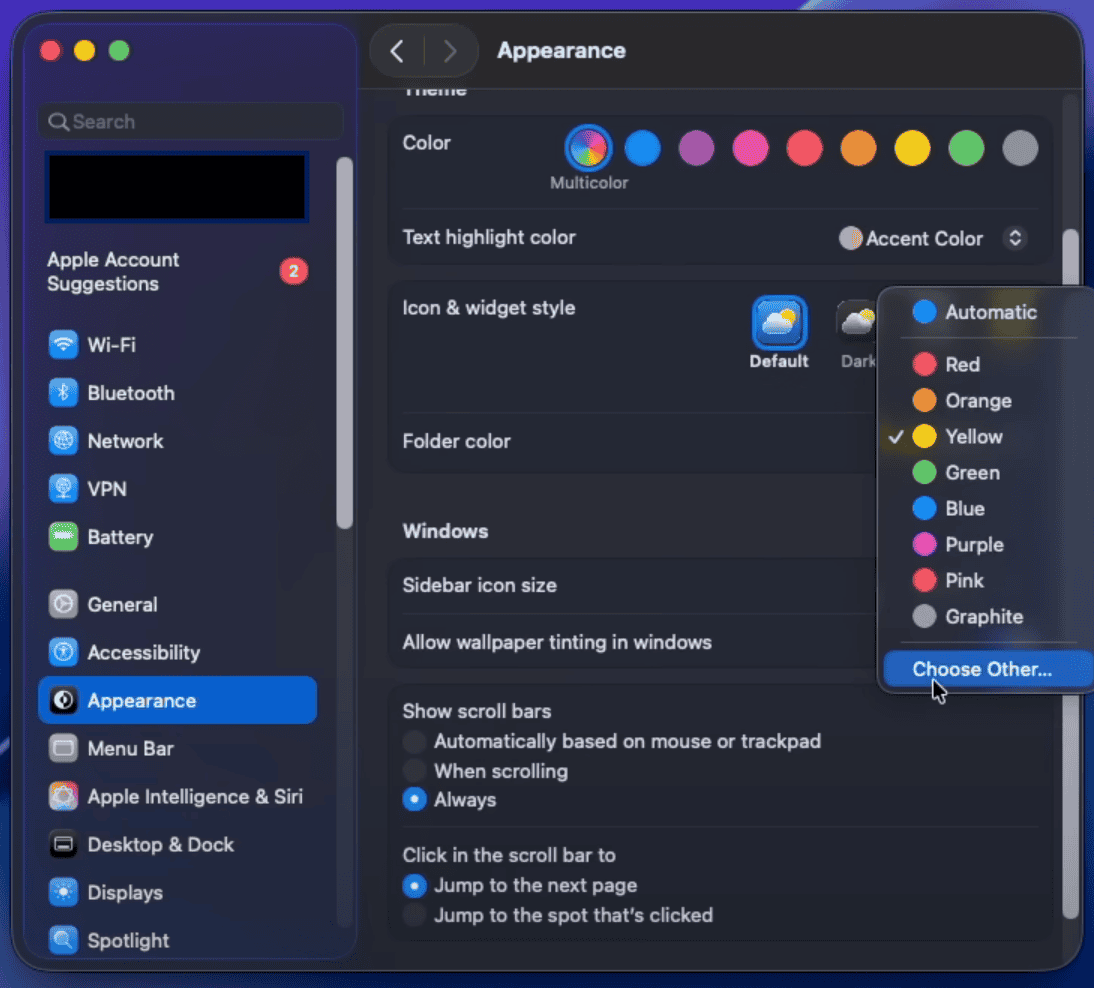Select orange accent color swatch
Image resolution: width=1094 pixels, height=988 pixels.
(x=858, y=148)
